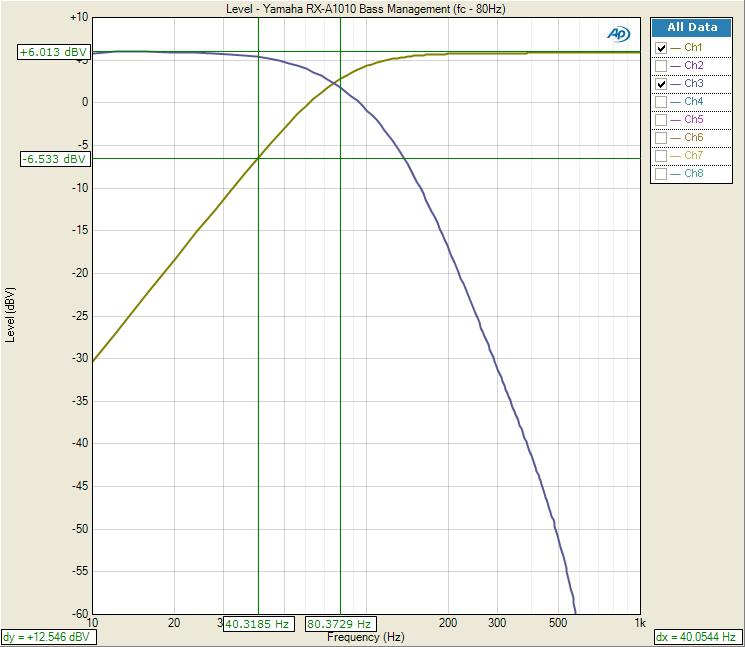The image size is (745, 647).
Task: Click the 80.3729 Hz cursor readout
Action: click(340, 624)
